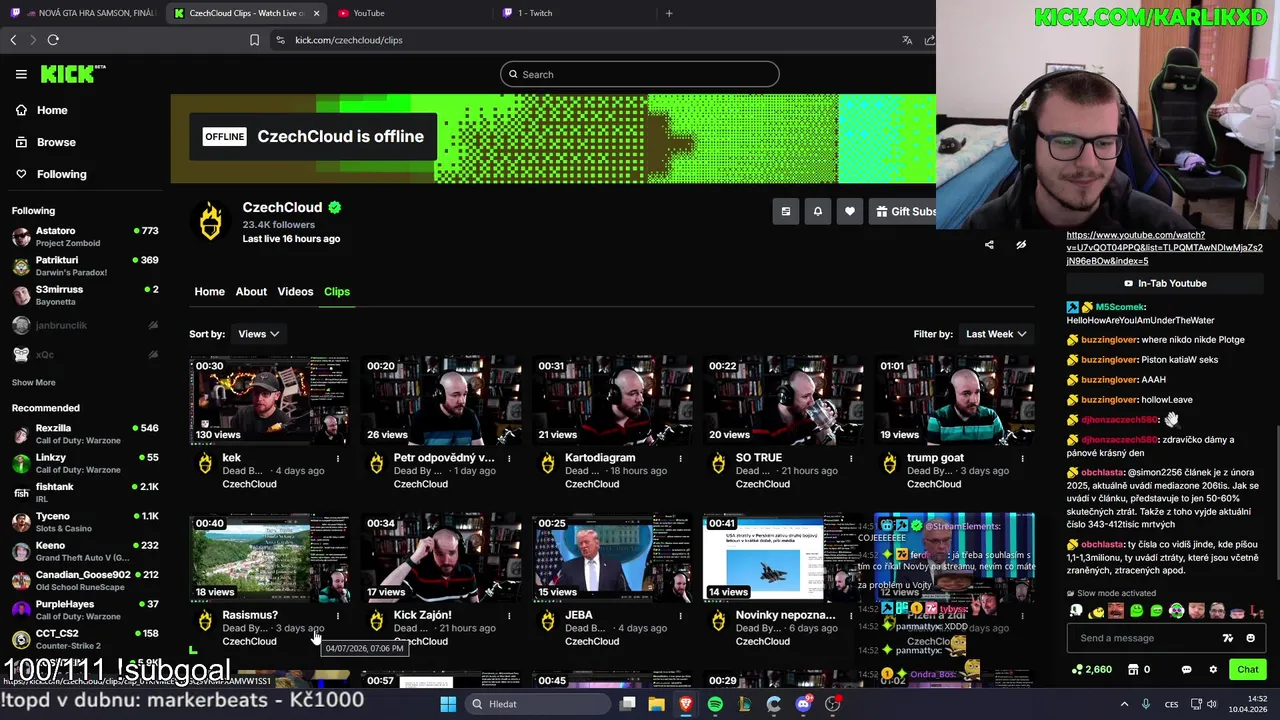
Task: Click the 2,660 channel points balance
Action: [1091, 669]
